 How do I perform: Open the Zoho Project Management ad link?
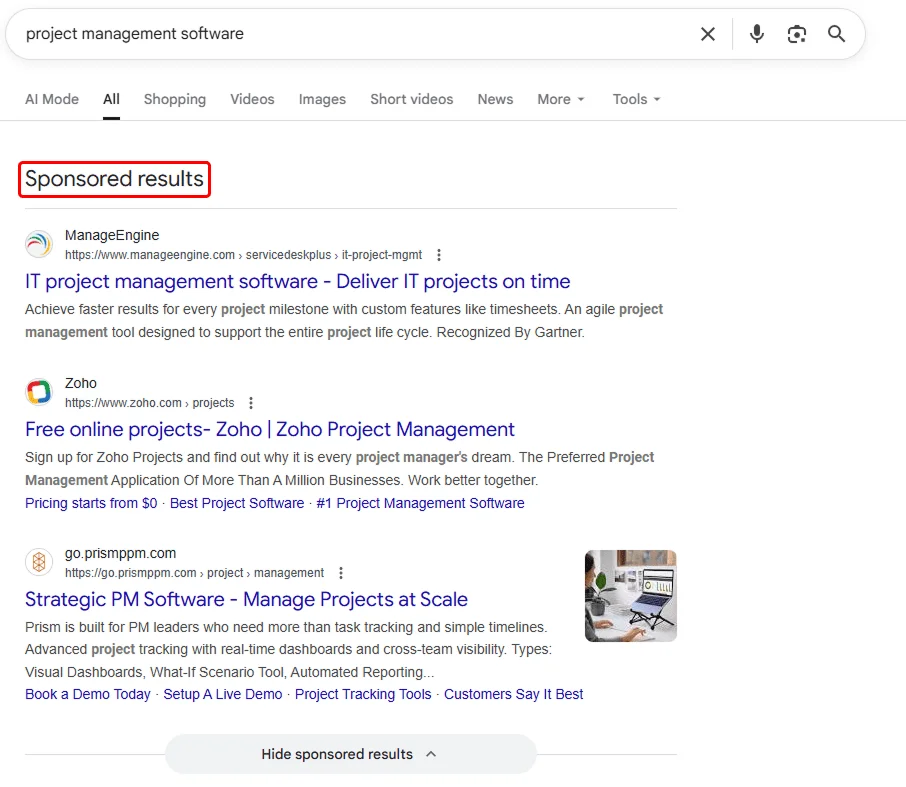(269, 429)
